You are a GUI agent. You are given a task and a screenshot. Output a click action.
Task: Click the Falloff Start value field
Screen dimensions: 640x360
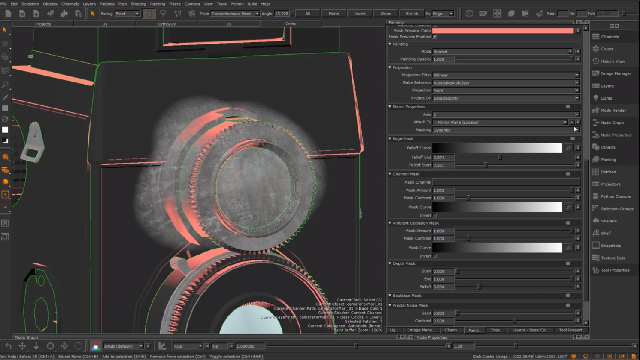pyautogui.click(x=443, y=165)
